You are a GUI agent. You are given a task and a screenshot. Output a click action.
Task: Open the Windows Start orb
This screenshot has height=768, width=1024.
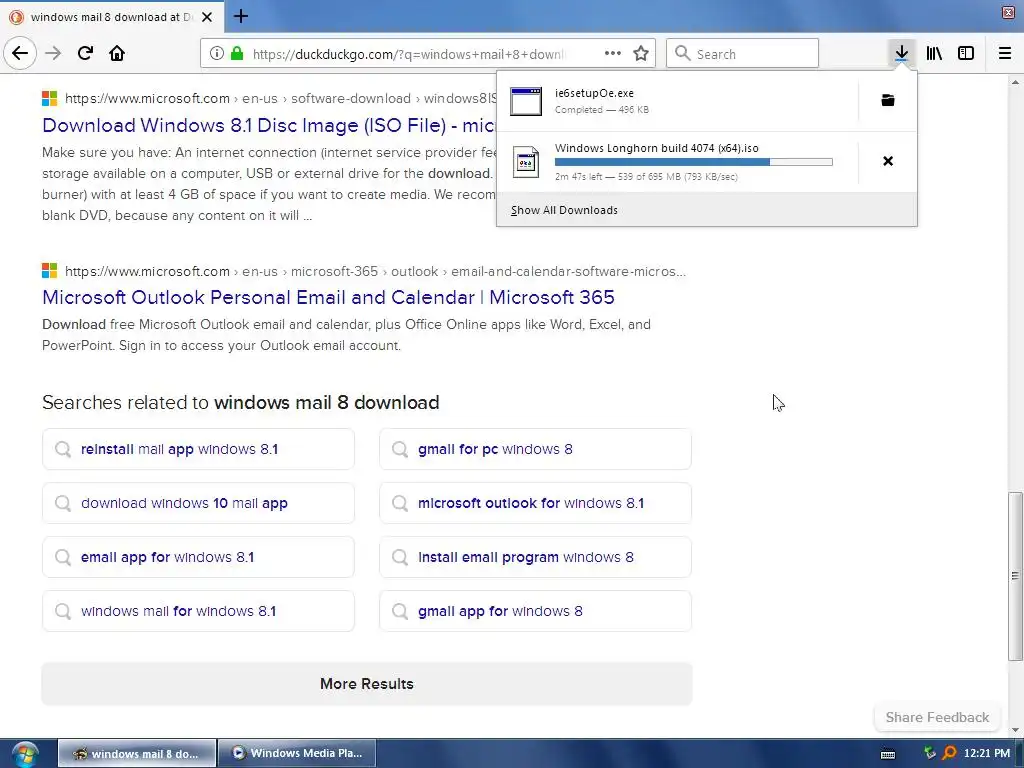24,754
